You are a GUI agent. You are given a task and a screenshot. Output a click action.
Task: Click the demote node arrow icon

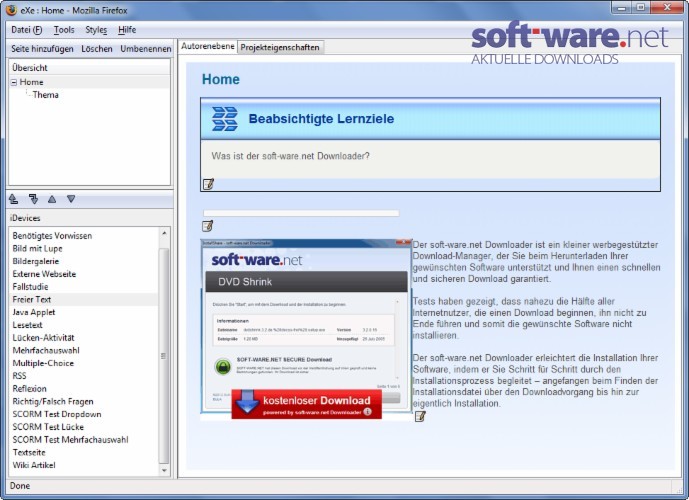(x=33, y=199)
